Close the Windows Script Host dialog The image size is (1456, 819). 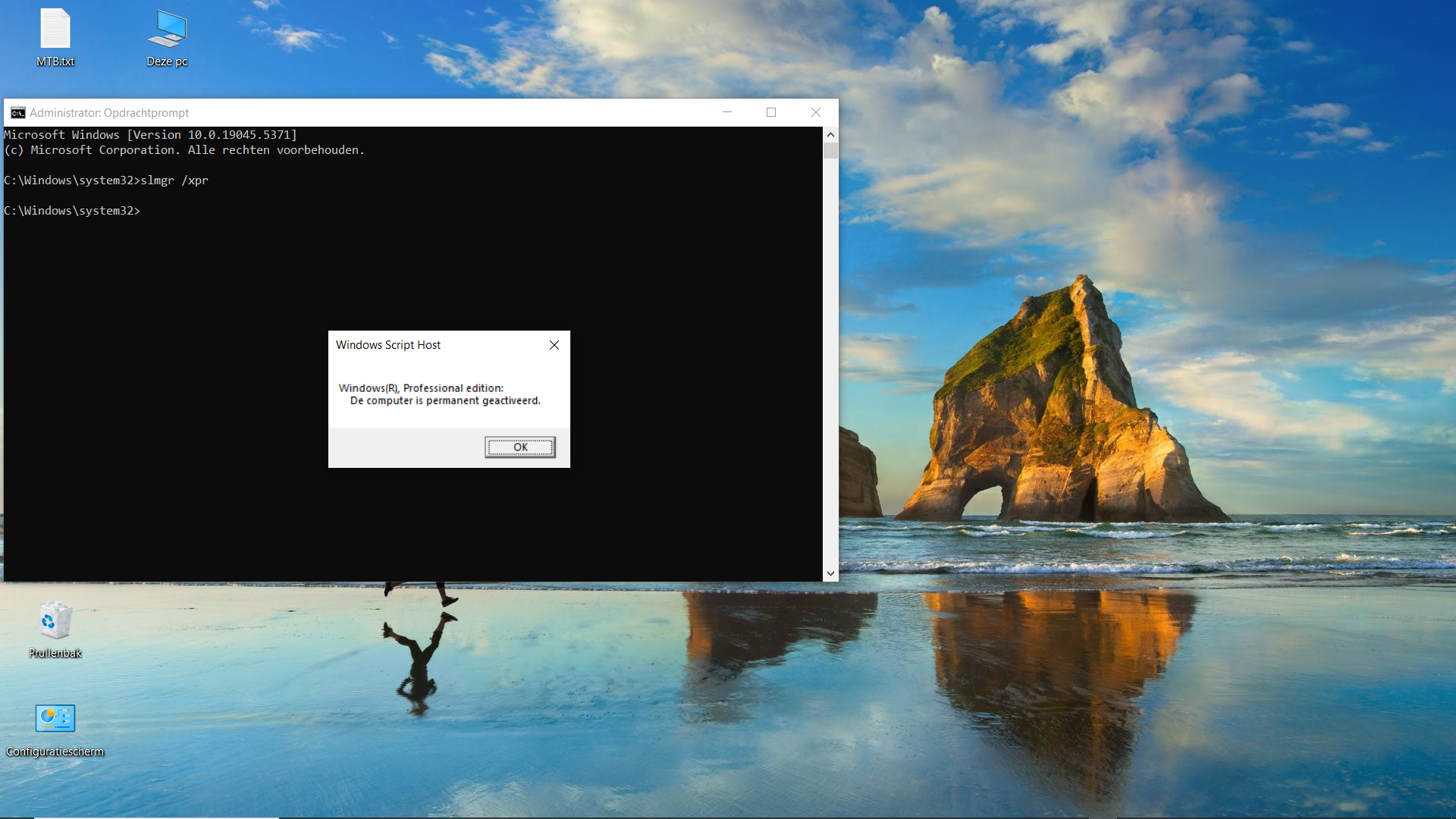554,345
